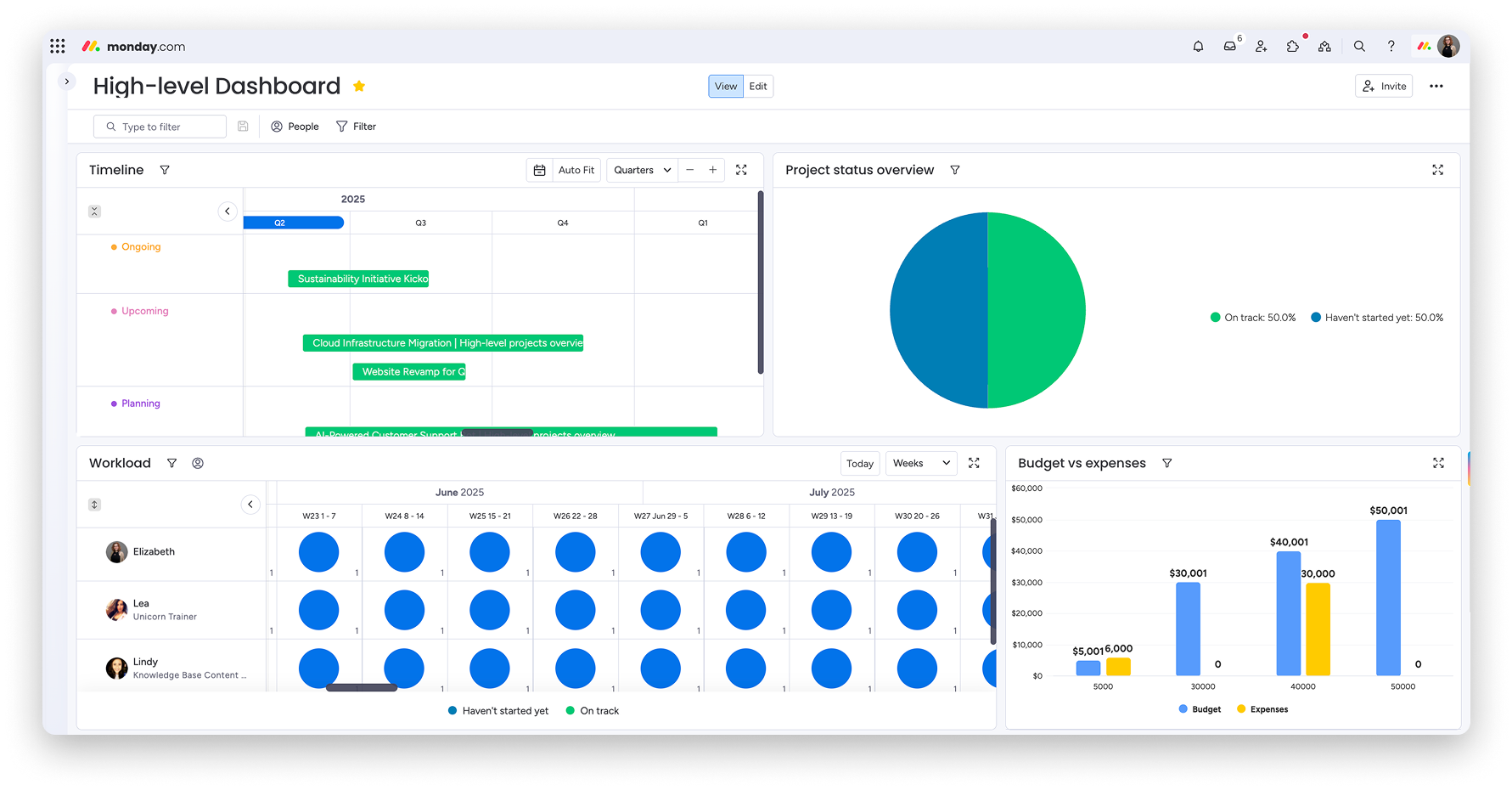The height and width of the screenshot is (790, 1512).
Task: Expand Timeline widget to fullscreen
Action: point(741,170)
